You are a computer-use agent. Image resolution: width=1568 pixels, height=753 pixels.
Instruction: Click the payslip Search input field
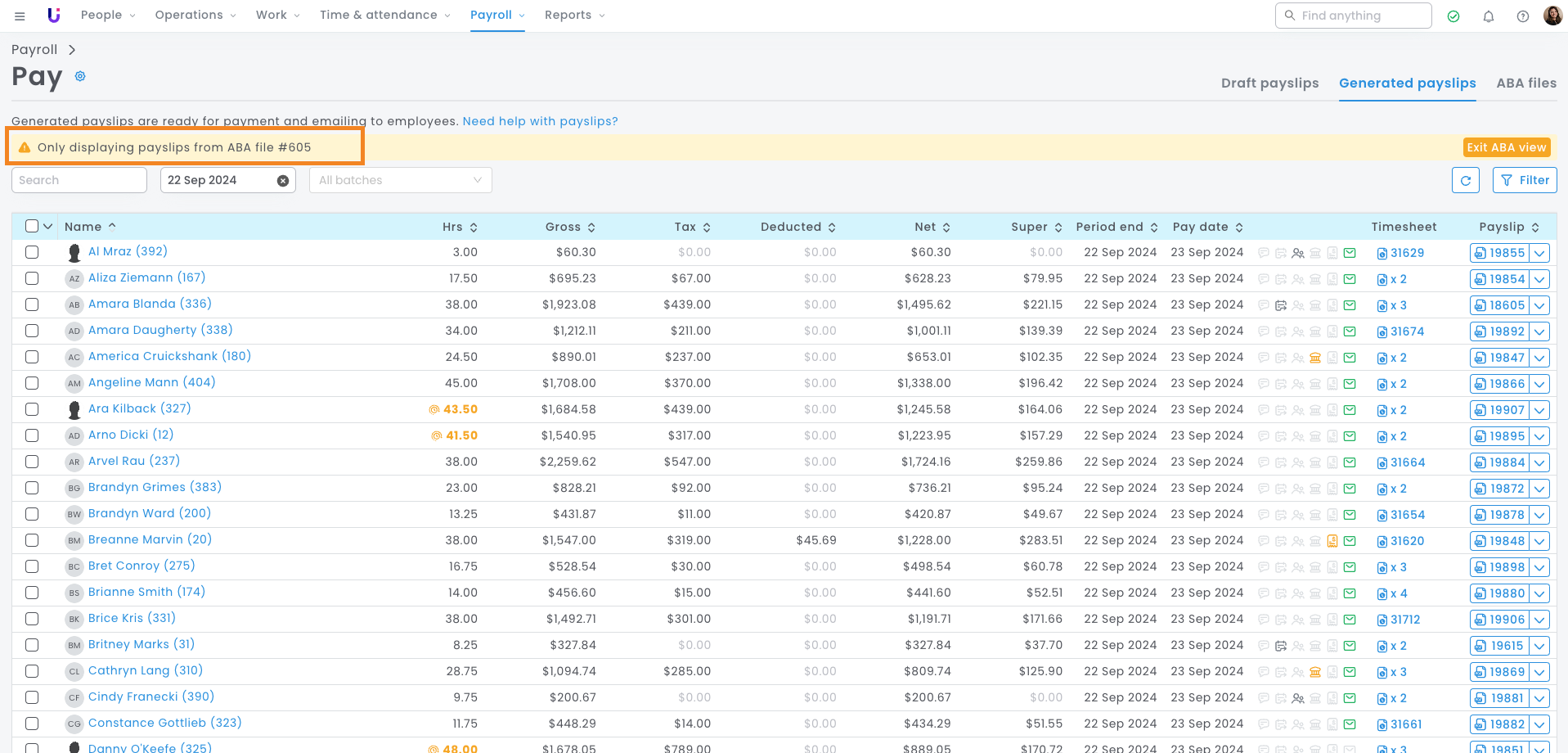79,180
